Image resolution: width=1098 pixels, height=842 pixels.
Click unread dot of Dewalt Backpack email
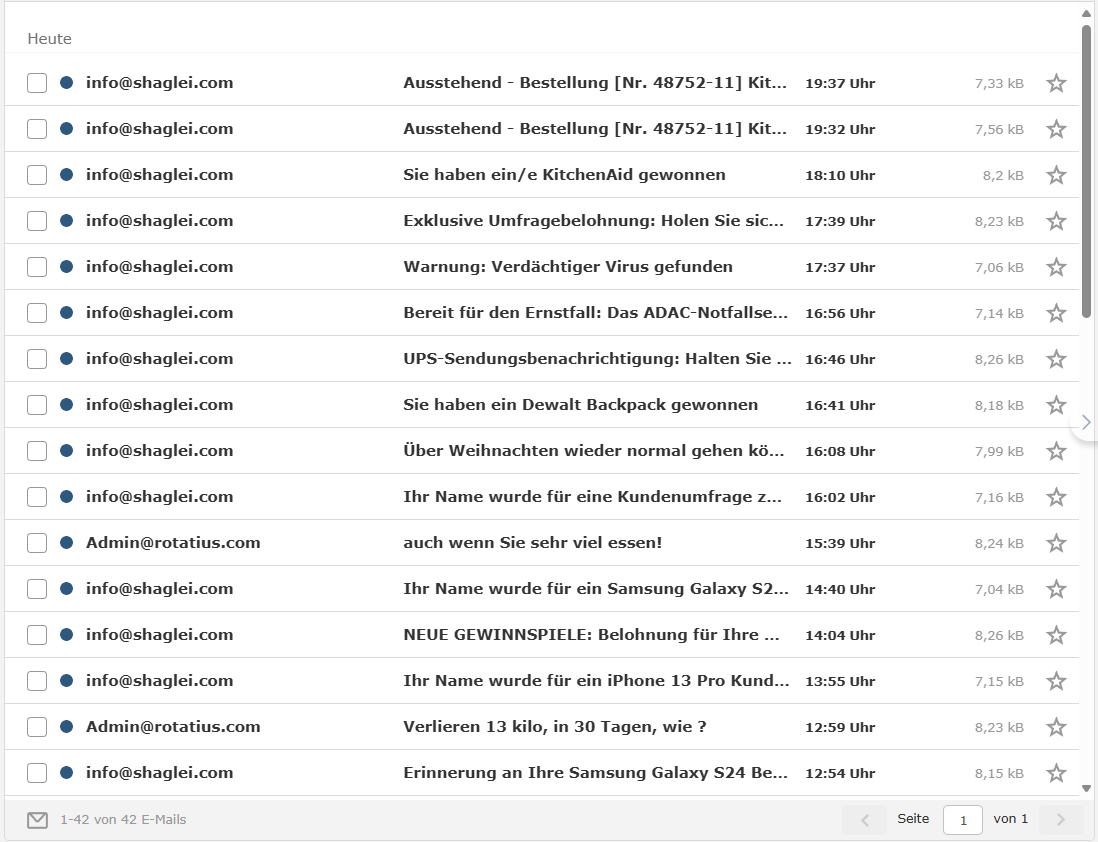[x=67, y=404]
